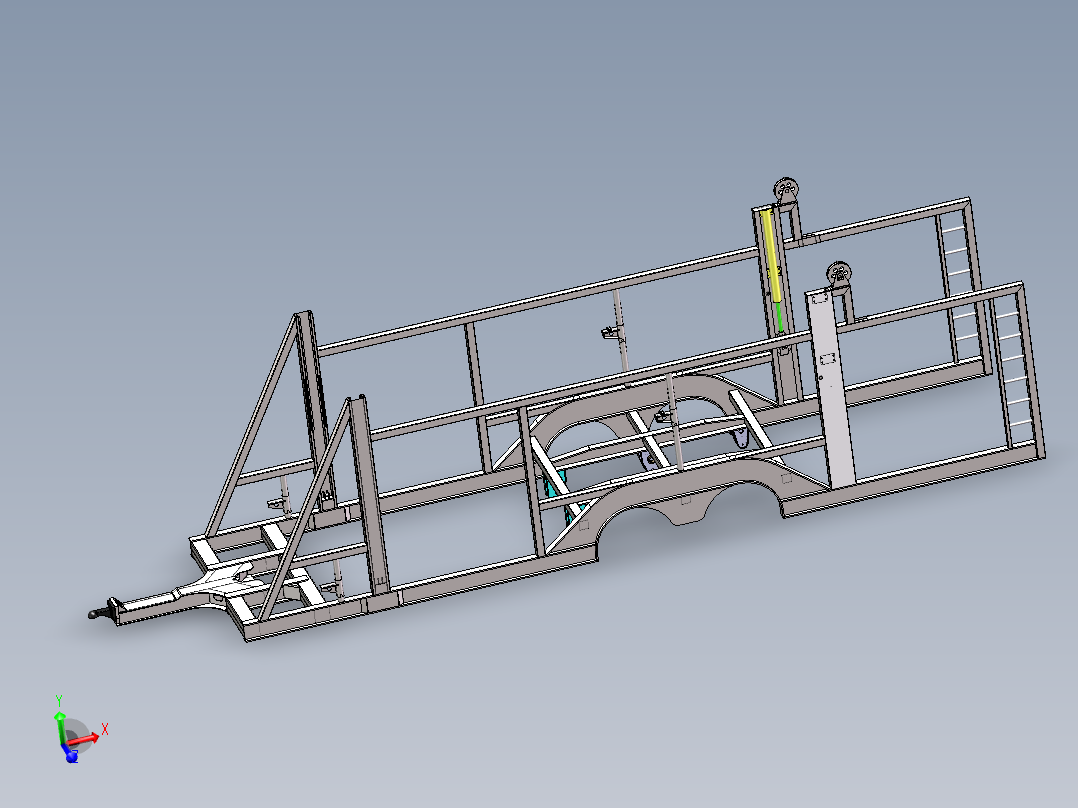This screenshot has height=808, width=1078.
Task: Click the red X axis of the triad
Action: [x=84, y=739]
